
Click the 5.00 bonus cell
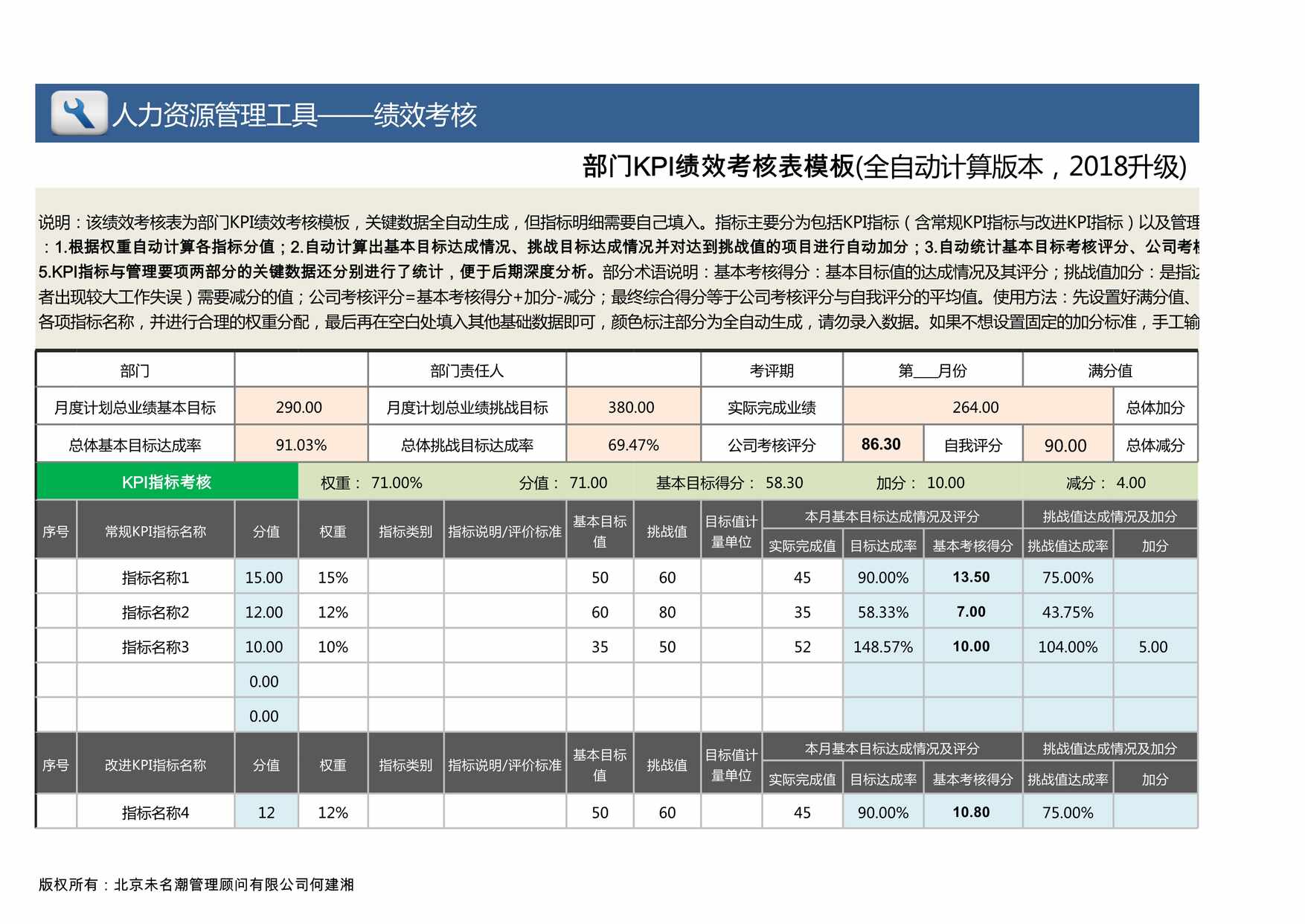tap(1154, 647)
